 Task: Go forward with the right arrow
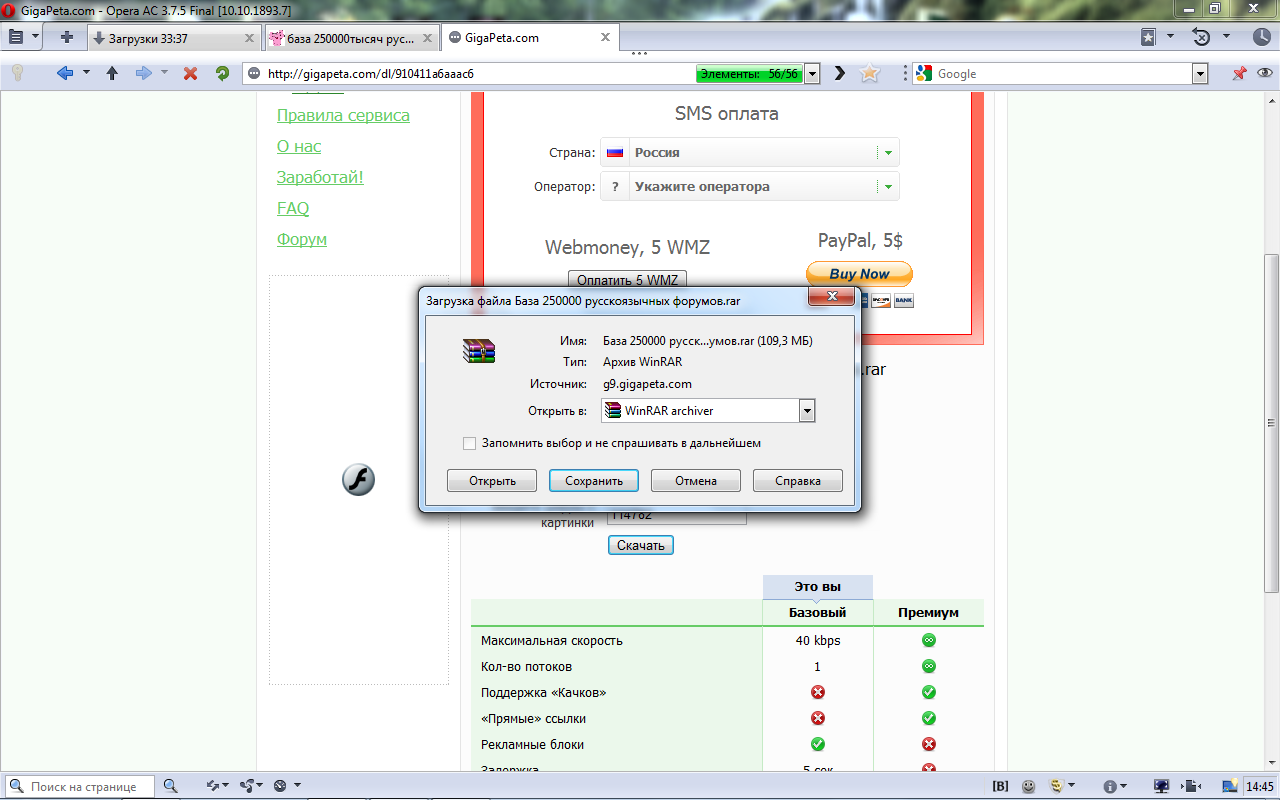(143, 73)
